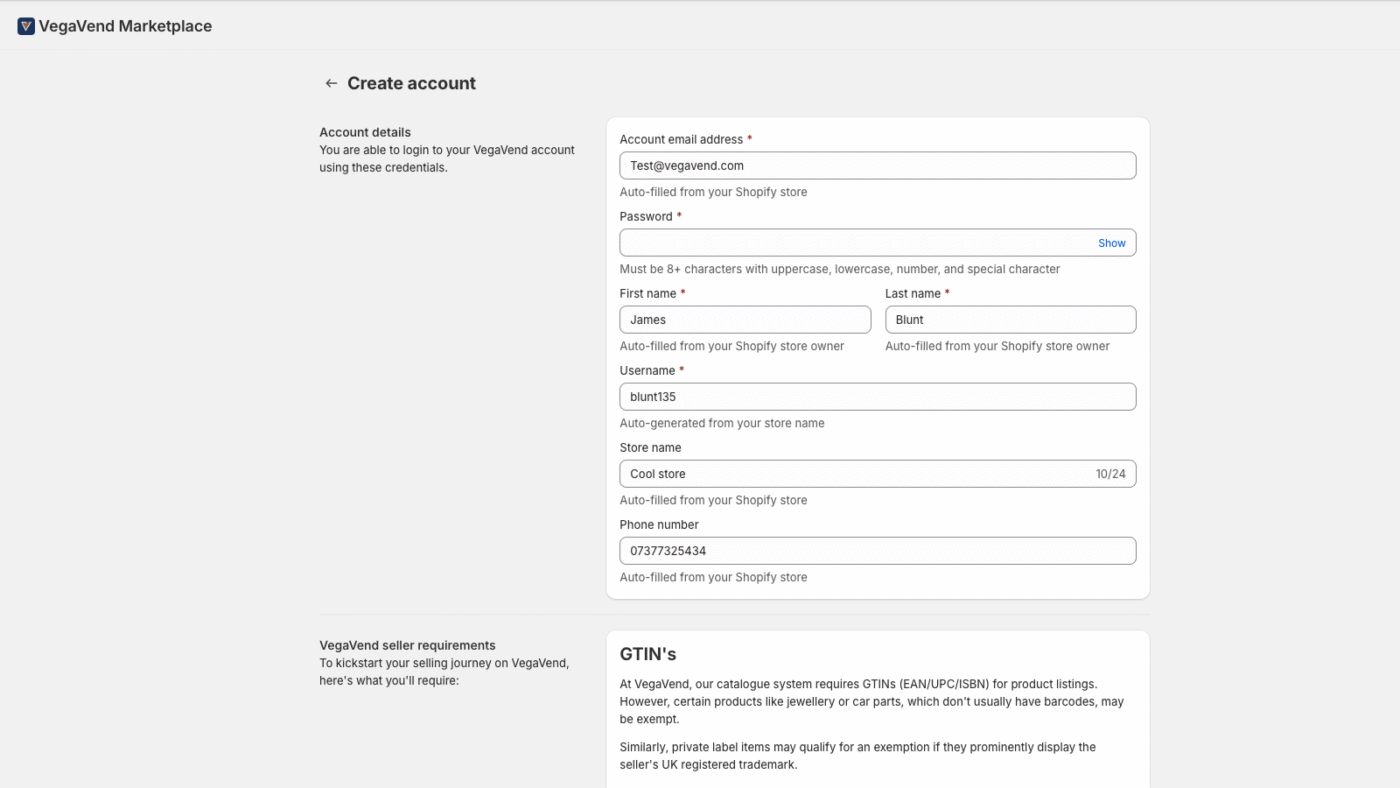Focus the Account email address field
The image size is (1400, 788).
[877, 166]
